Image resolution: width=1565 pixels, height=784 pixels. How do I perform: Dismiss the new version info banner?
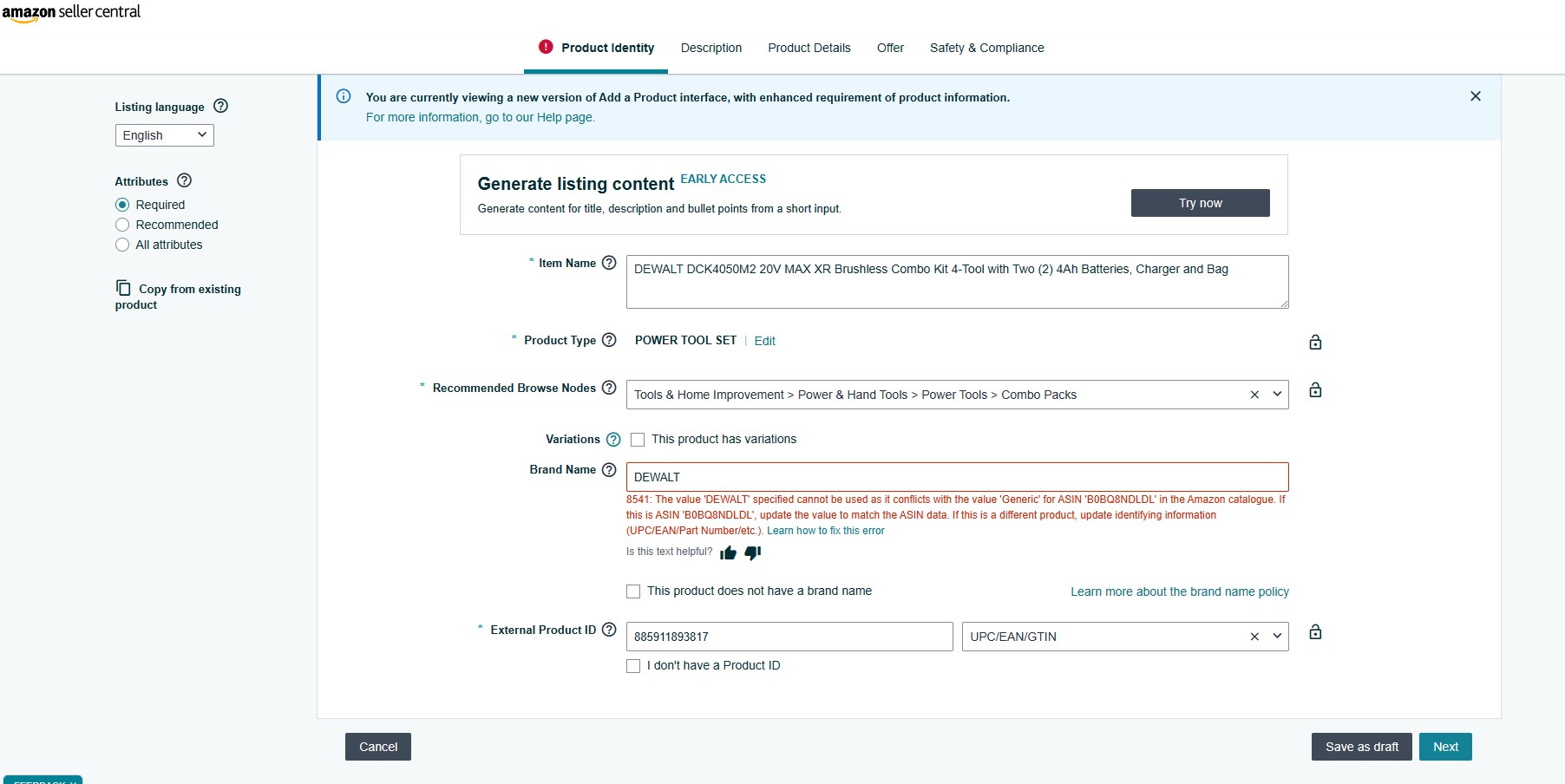tap(1476, 96)
